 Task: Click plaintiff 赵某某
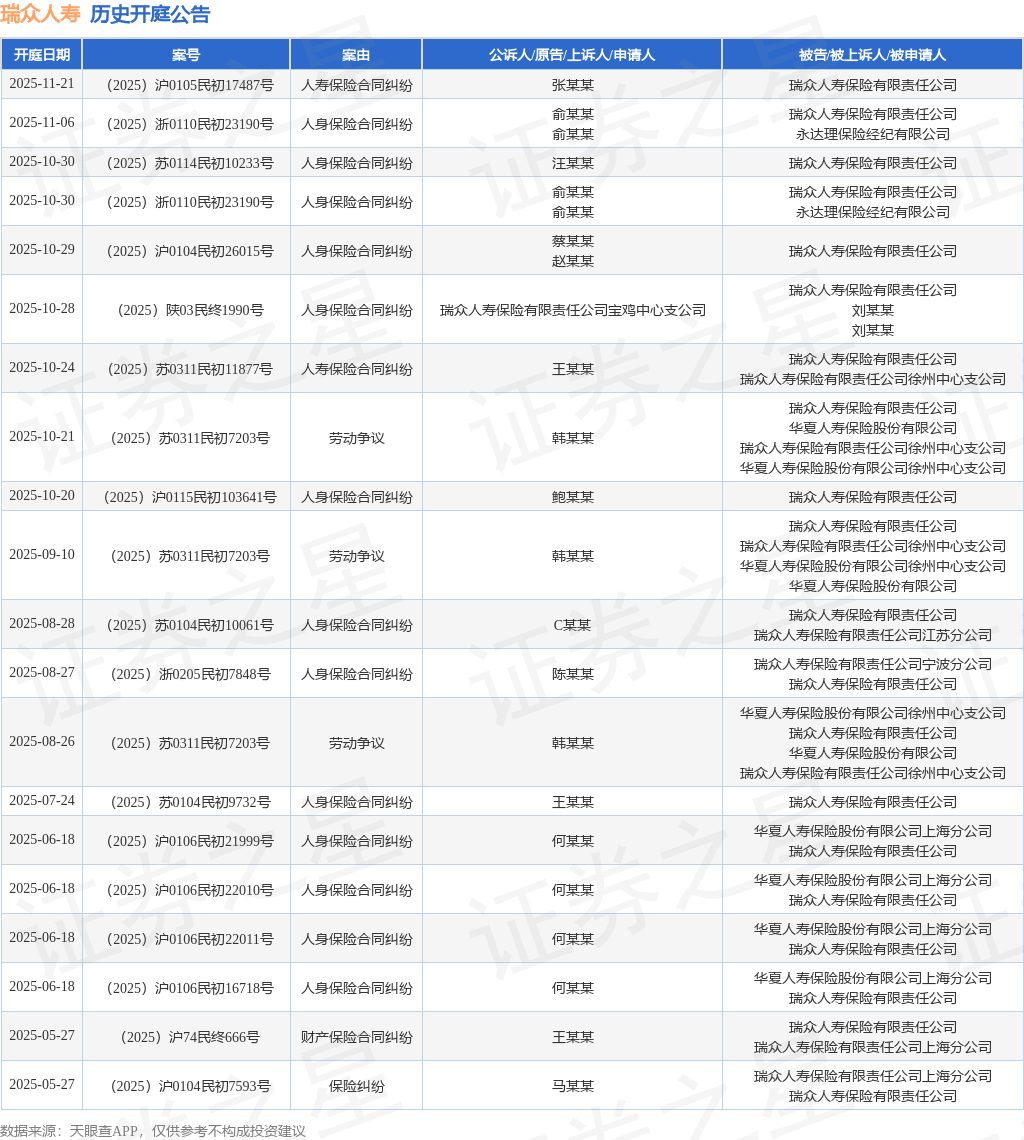572,261
